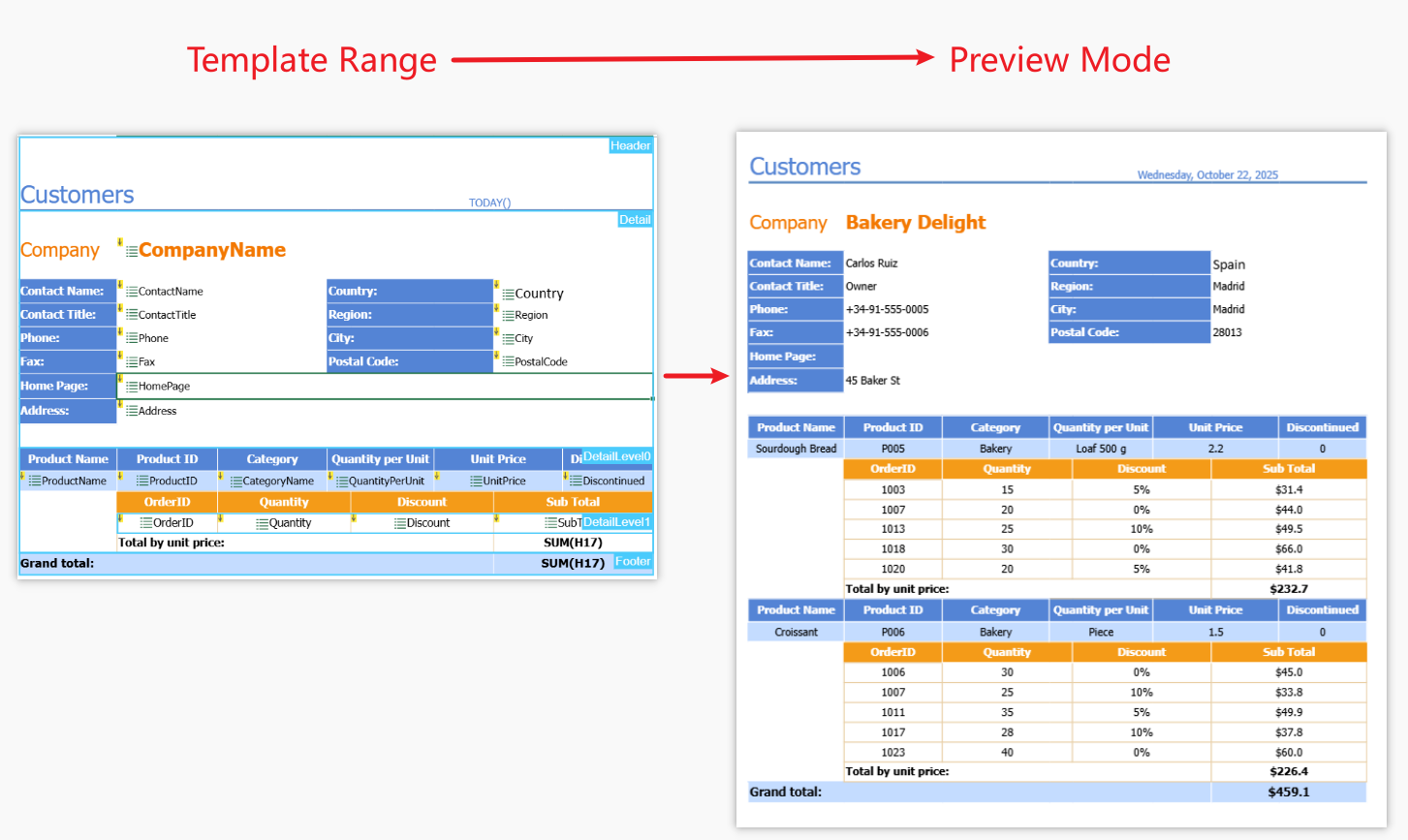This screenshot has height=840, width=1408.
Task: Click the yellow arrow marker above Address field
Action: point(120,404)
